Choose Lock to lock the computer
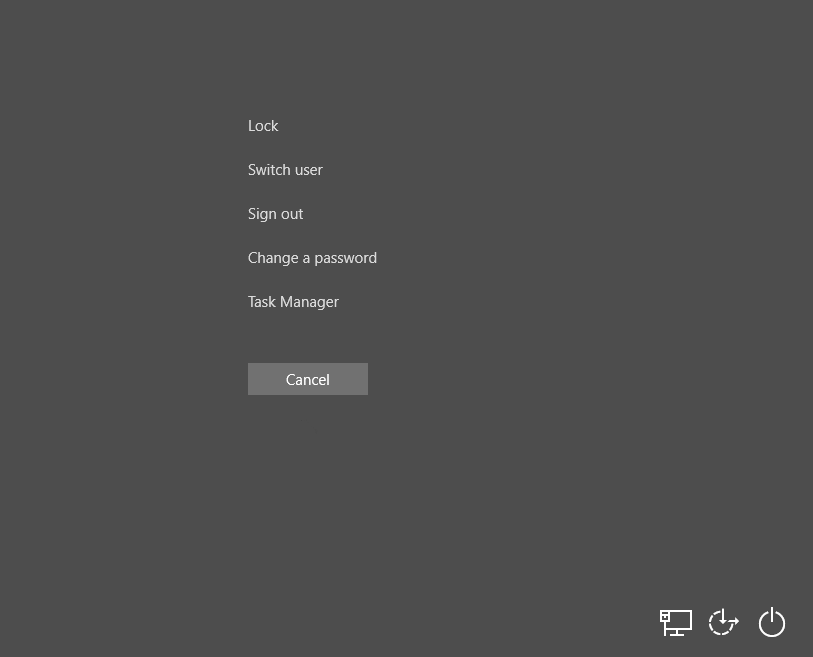Image resolution: width=813 pixels, height=657 pixels. click(x=263, y=125)
